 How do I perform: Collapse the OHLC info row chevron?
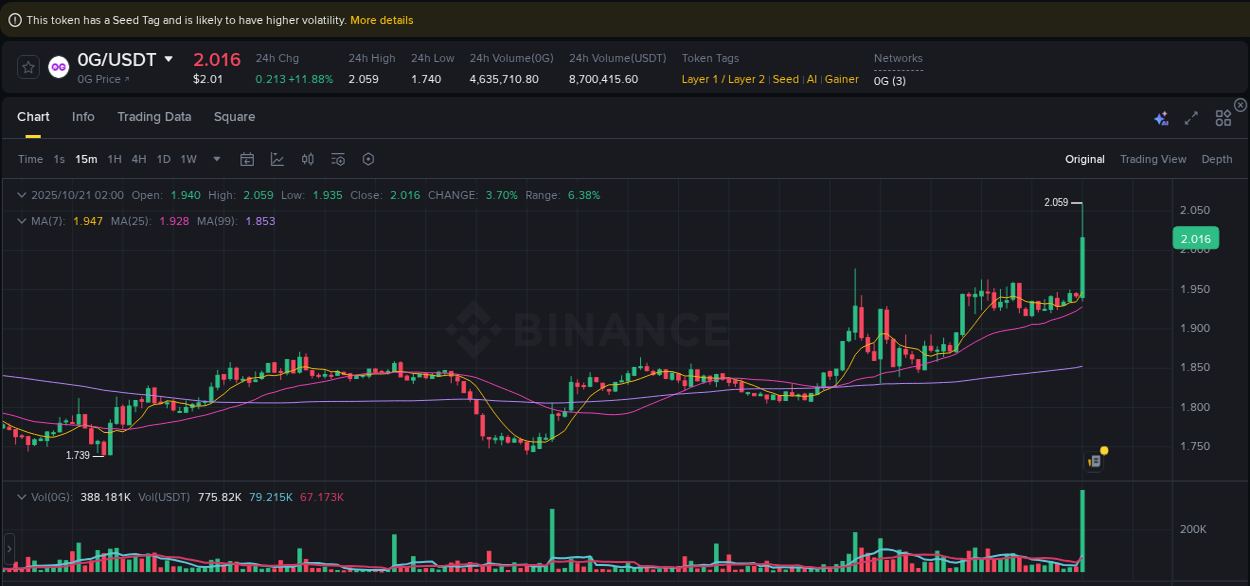click(x=22, y=195)
